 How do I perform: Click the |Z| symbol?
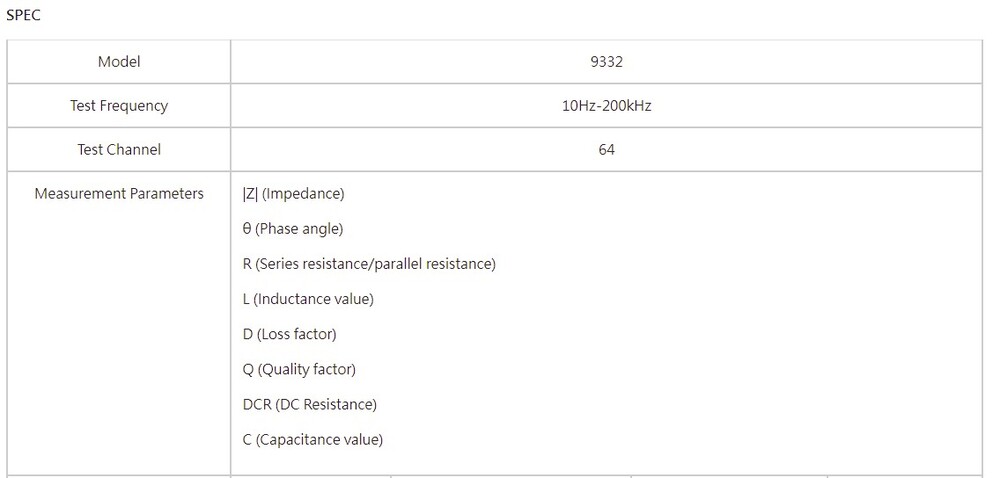[250, 194]
